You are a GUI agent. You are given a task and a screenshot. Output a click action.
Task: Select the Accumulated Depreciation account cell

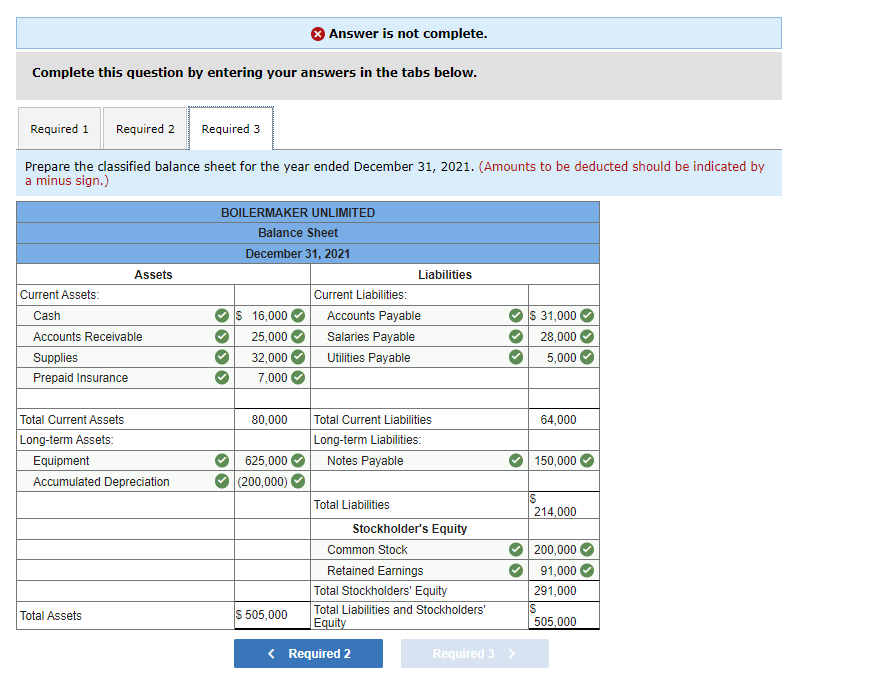pyautogui.click(x=125, y=481)
